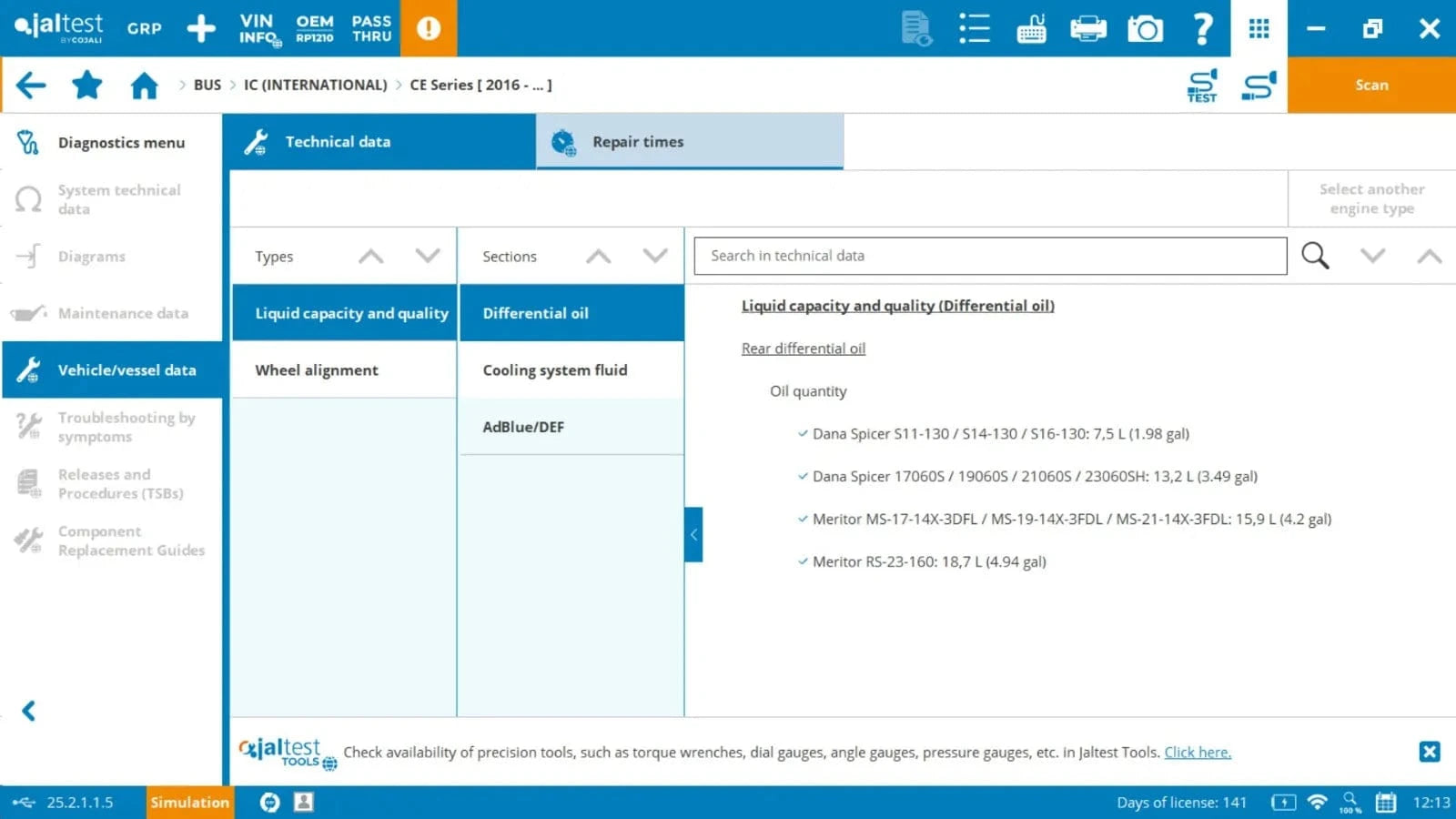Open favorites with the star icon
1456x819 pixels.
(87, 85)
